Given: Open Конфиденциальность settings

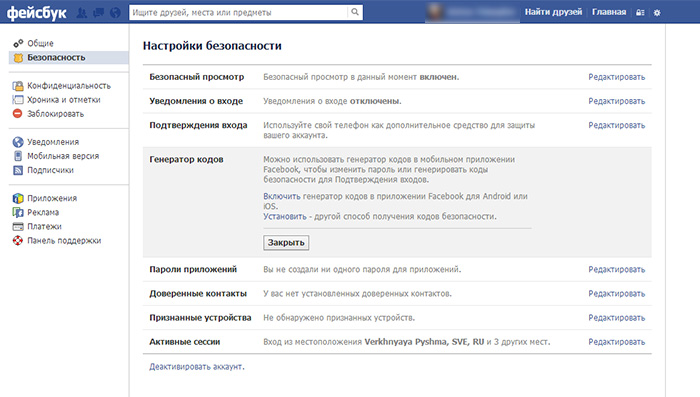Looking at the screenshot, I should click(x=69, y=86).
